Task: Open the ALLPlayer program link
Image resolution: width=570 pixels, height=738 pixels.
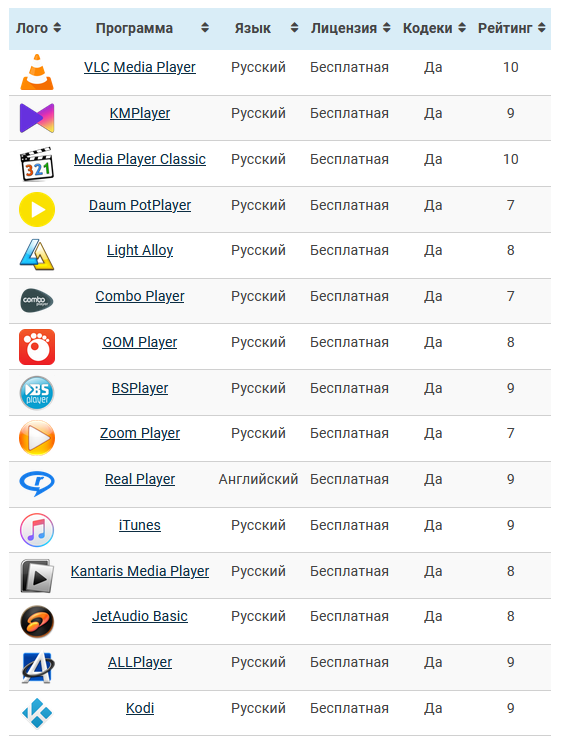Action: [140, 662]
